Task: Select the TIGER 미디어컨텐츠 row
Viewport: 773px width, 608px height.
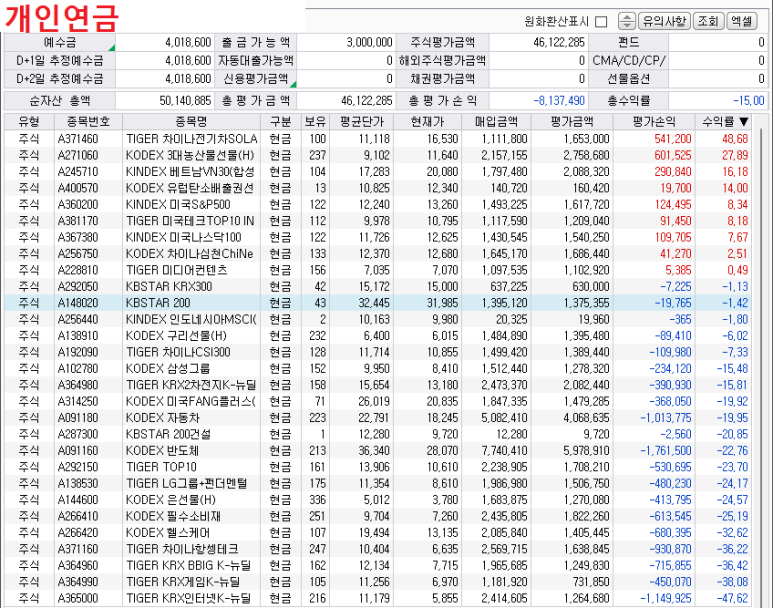Action: [378, 270]
